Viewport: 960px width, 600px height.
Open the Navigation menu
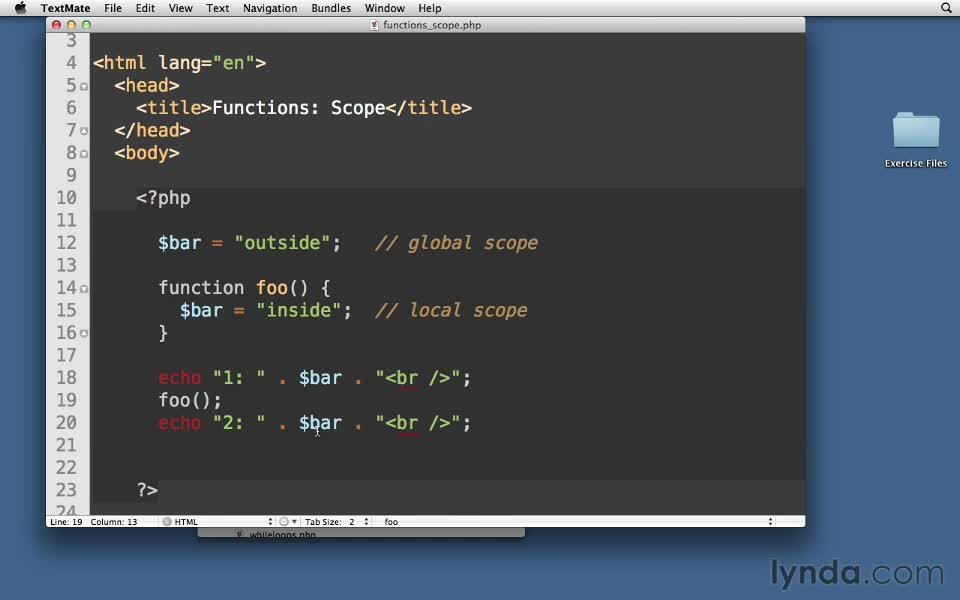pyautogui.click(x=270, y=8)
